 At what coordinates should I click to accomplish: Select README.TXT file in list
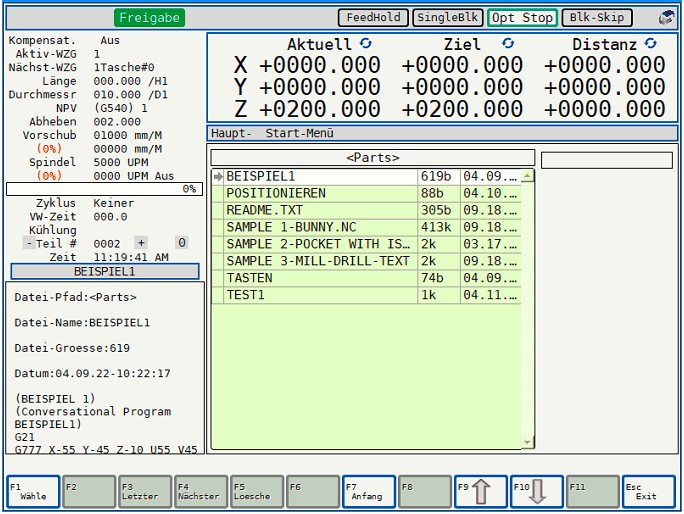pyautogui.click(x=366, y=210)
